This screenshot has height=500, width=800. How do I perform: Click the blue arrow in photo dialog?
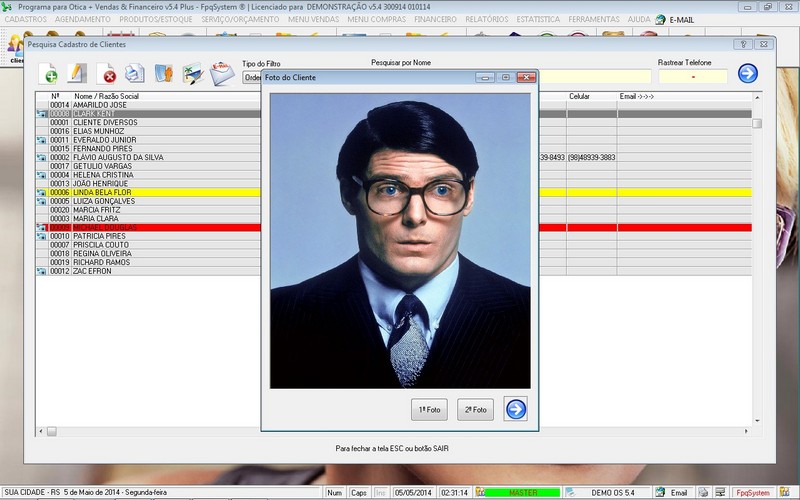tap(515, 409)
